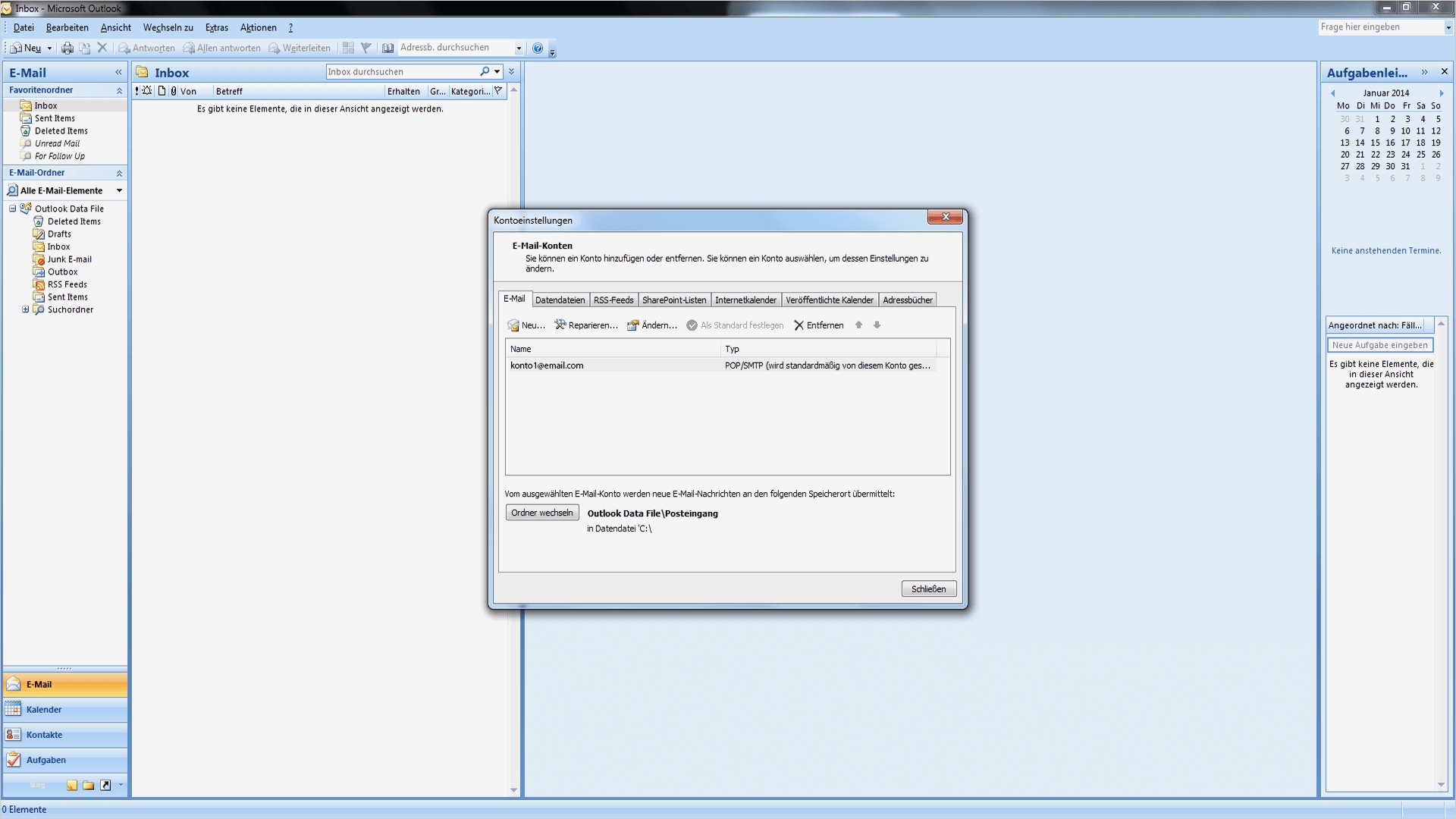This screenshot has height=819, width=1456.
Task: Open Aufgaben in navigation pane
Action: [x=45, y=760]
